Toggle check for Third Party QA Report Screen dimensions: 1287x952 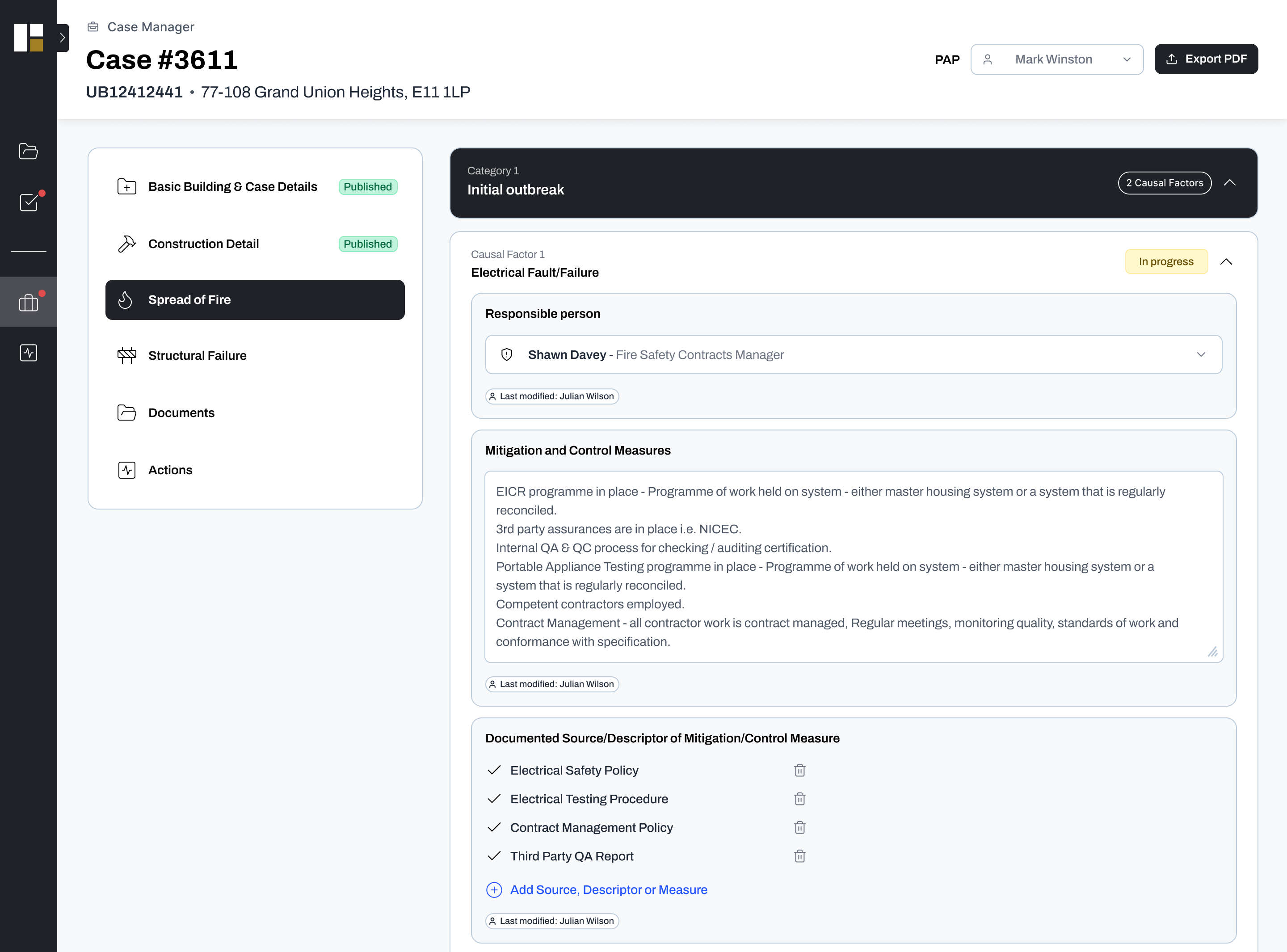tap(494, 856)
